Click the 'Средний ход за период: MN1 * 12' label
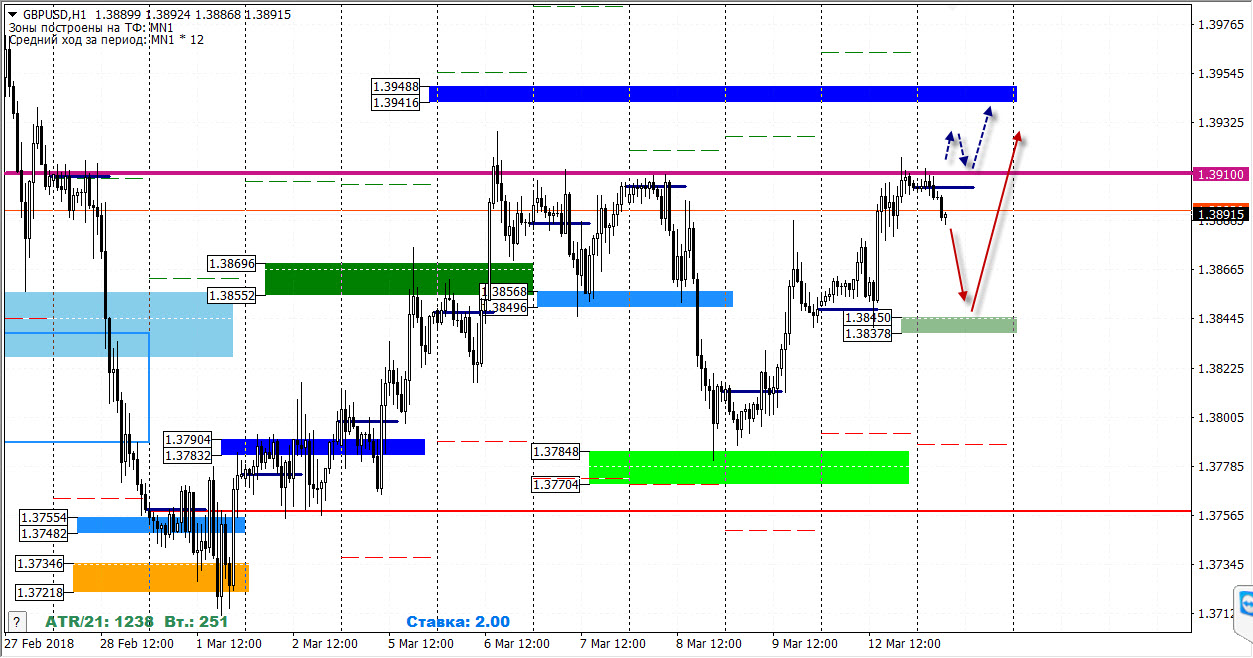 click(x=106, y=40)
